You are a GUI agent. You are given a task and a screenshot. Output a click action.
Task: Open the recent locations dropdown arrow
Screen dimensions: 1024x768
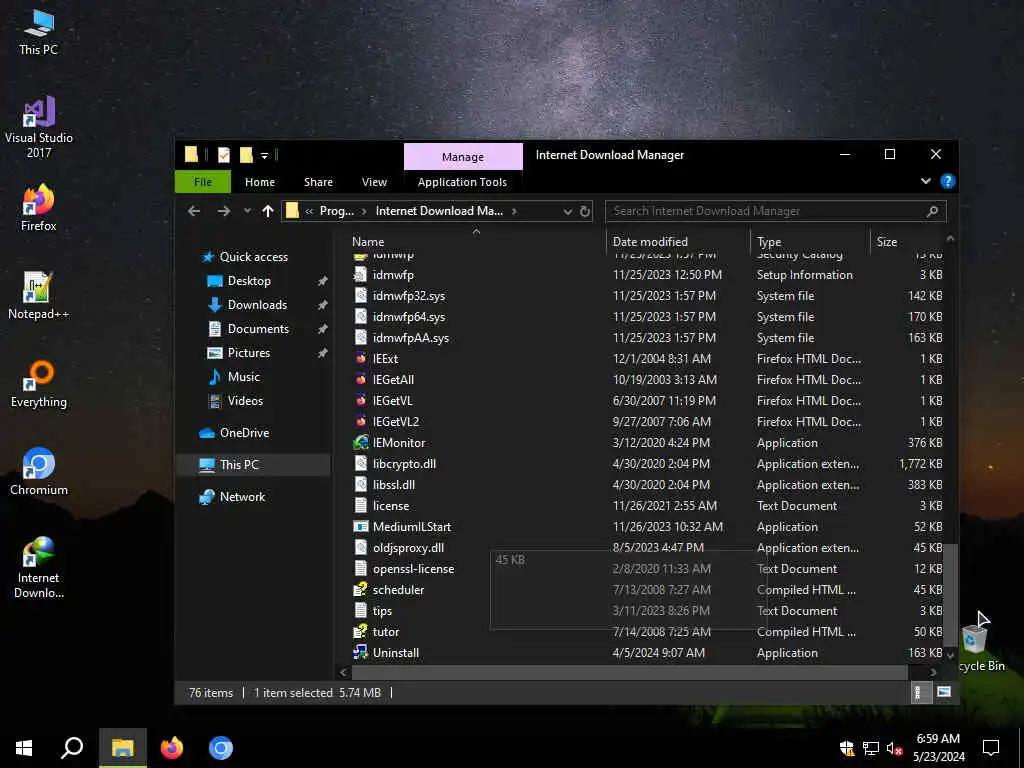[247, 211]
